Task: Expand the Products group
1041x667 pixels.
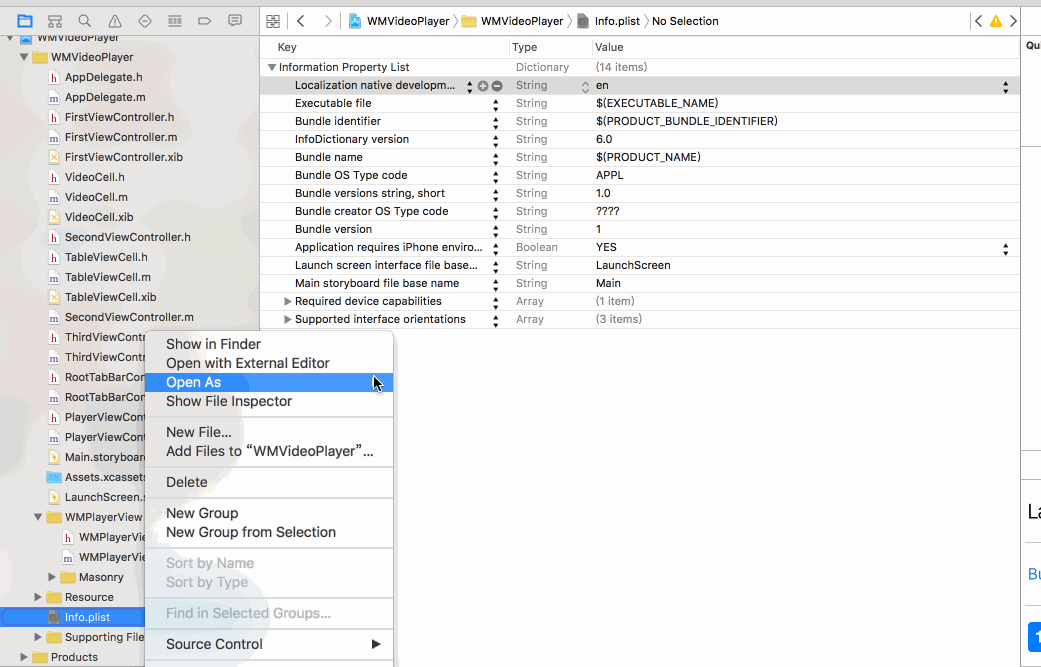Action: coord(24,657)
